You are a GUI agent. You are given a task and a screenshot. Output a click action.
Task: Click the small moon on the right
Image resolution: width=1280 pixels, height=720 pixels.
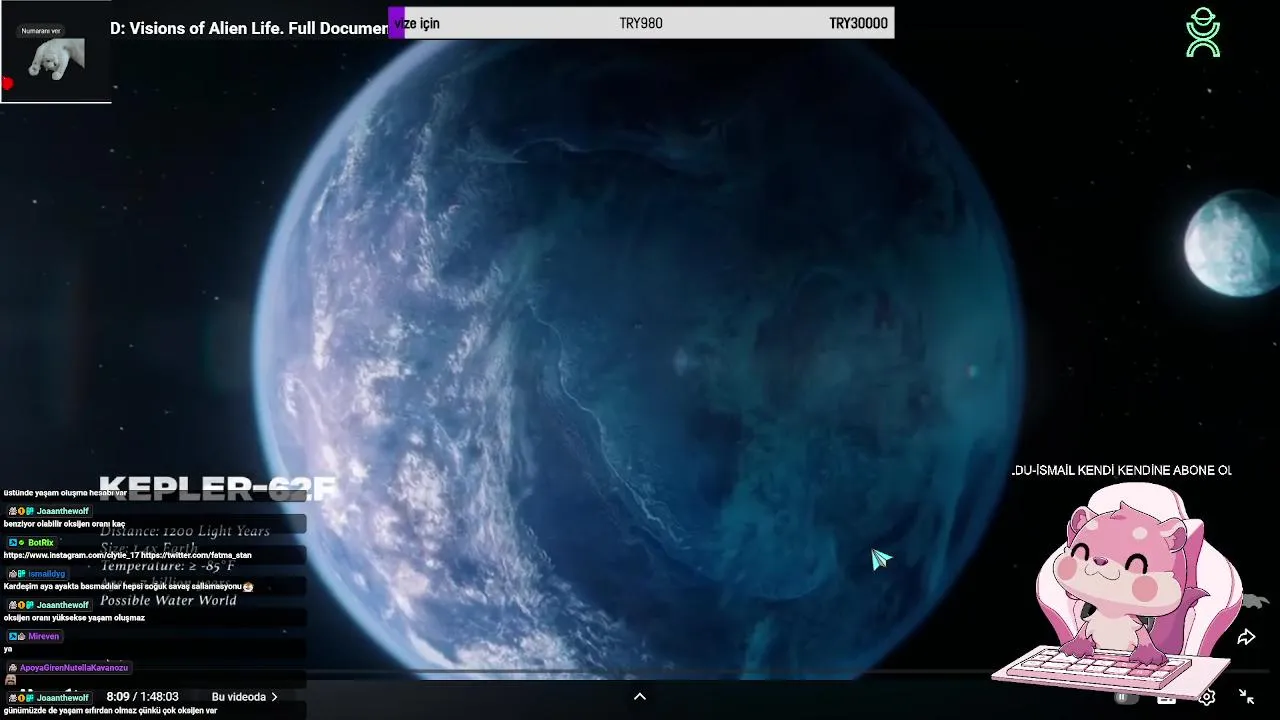click(x=1234, y=244)
